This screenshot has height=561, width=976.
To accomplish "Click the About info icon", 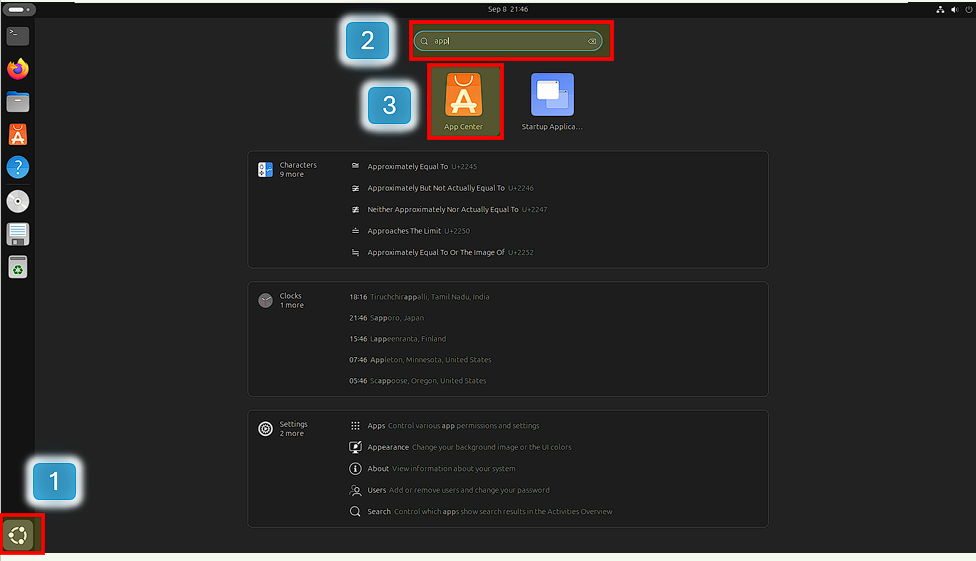I will tap(355, 468).
